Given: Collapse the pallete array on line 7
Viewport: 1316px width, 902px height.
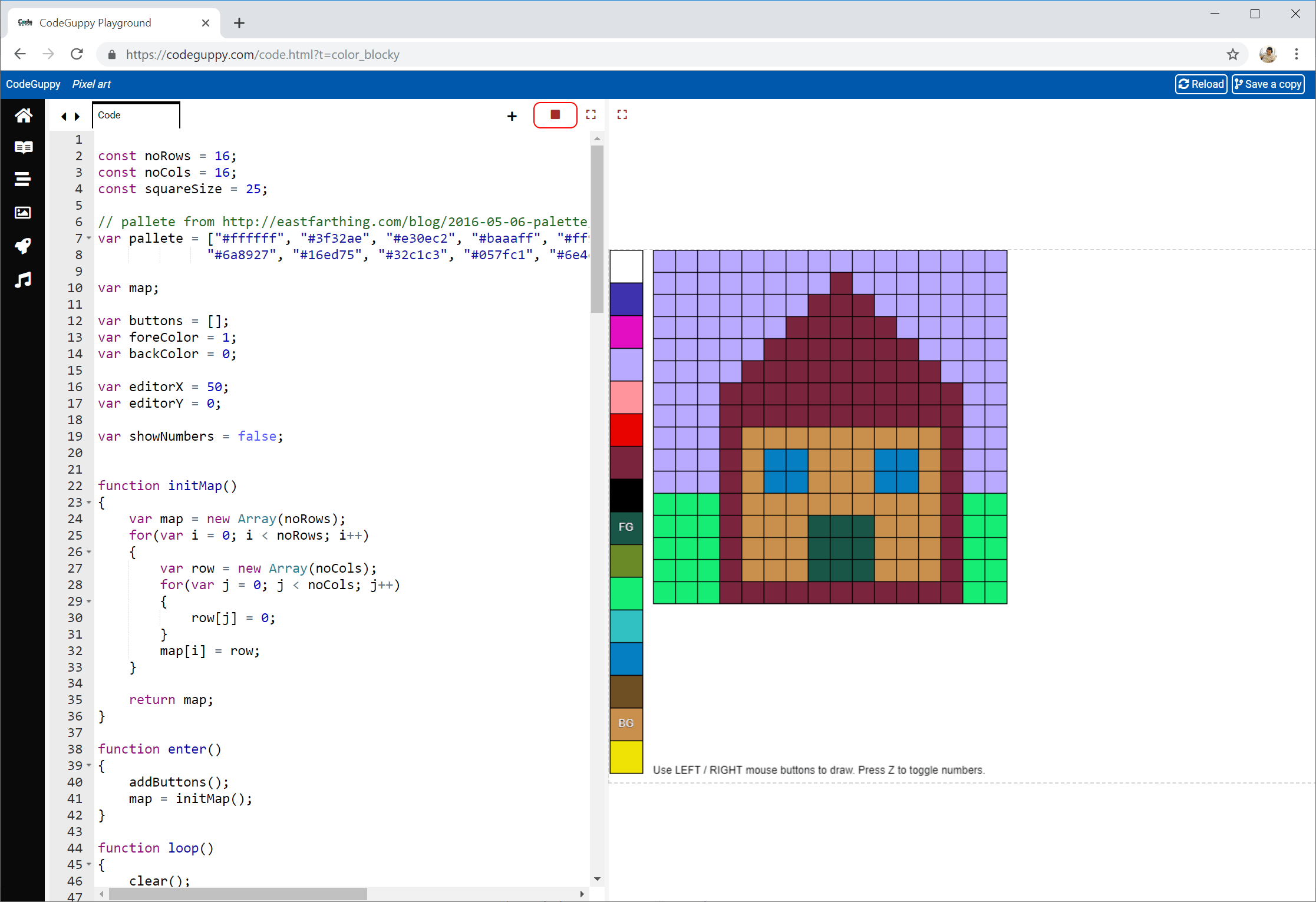Looking at the screenshot, I should (x=88, y=238).
